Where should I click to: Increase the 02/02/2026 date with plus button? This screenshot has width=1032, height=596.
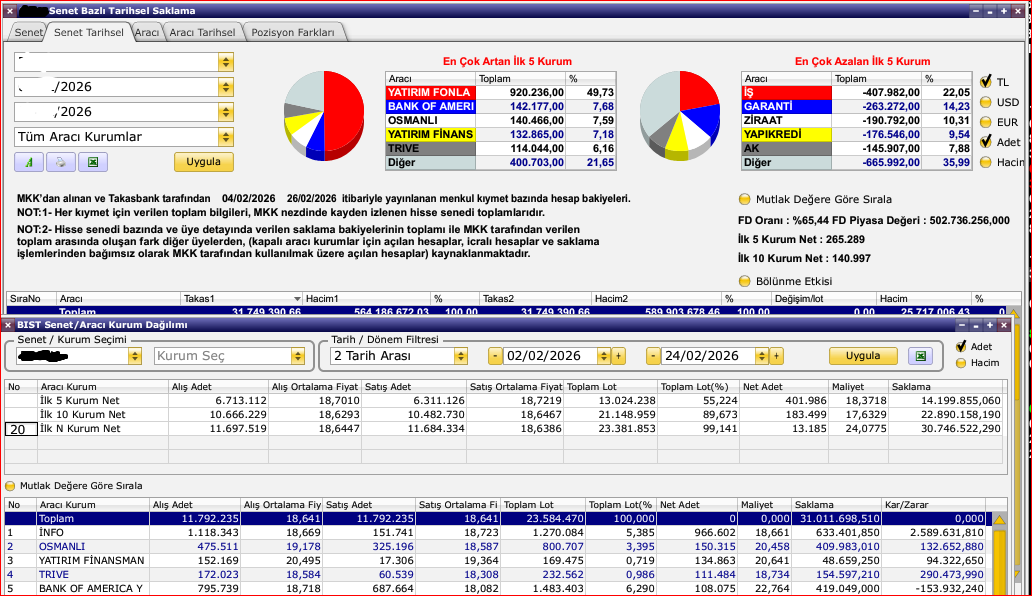618,356
